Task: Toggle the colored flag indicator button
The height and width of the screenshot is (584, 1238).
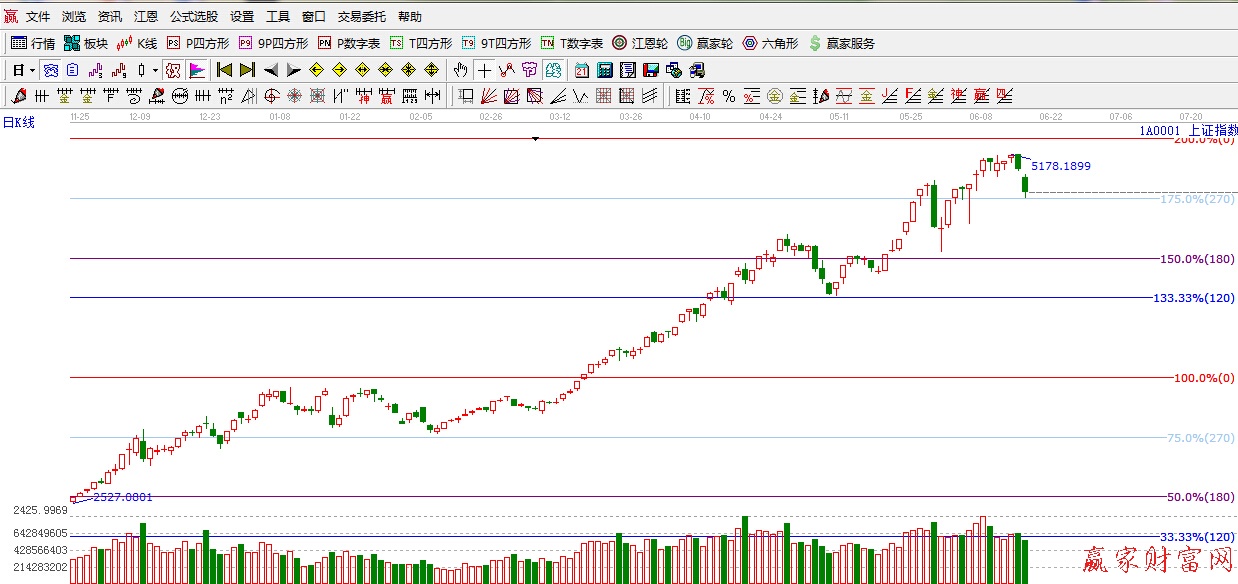Action: point(197,70)
